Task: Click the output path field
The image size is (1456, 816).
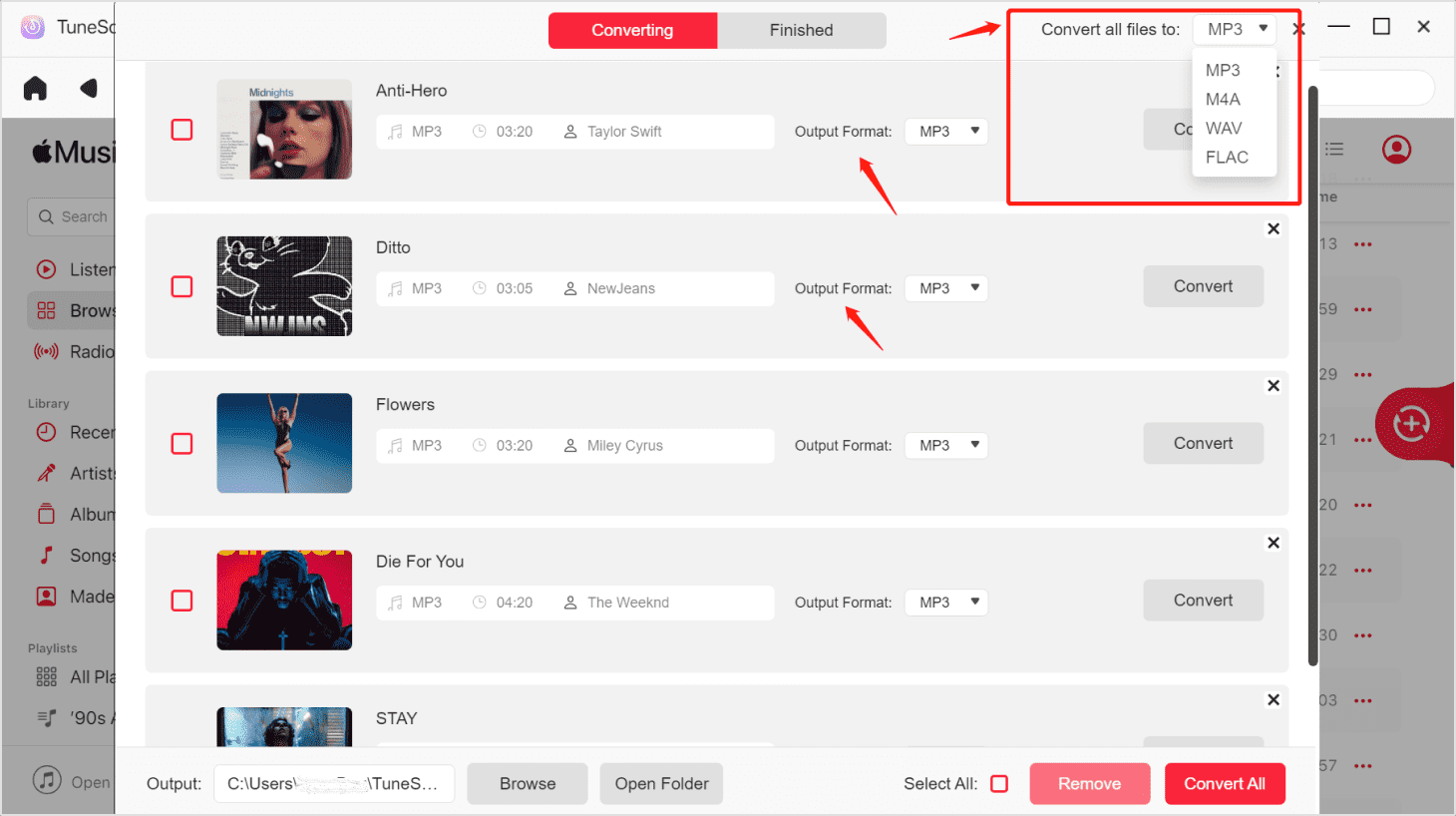Action: point(334,784)
